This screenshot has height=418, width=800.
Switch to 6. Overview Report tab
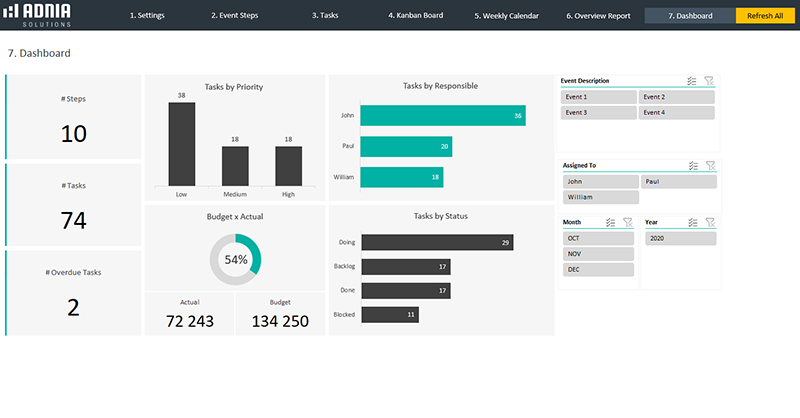(598, 16)
